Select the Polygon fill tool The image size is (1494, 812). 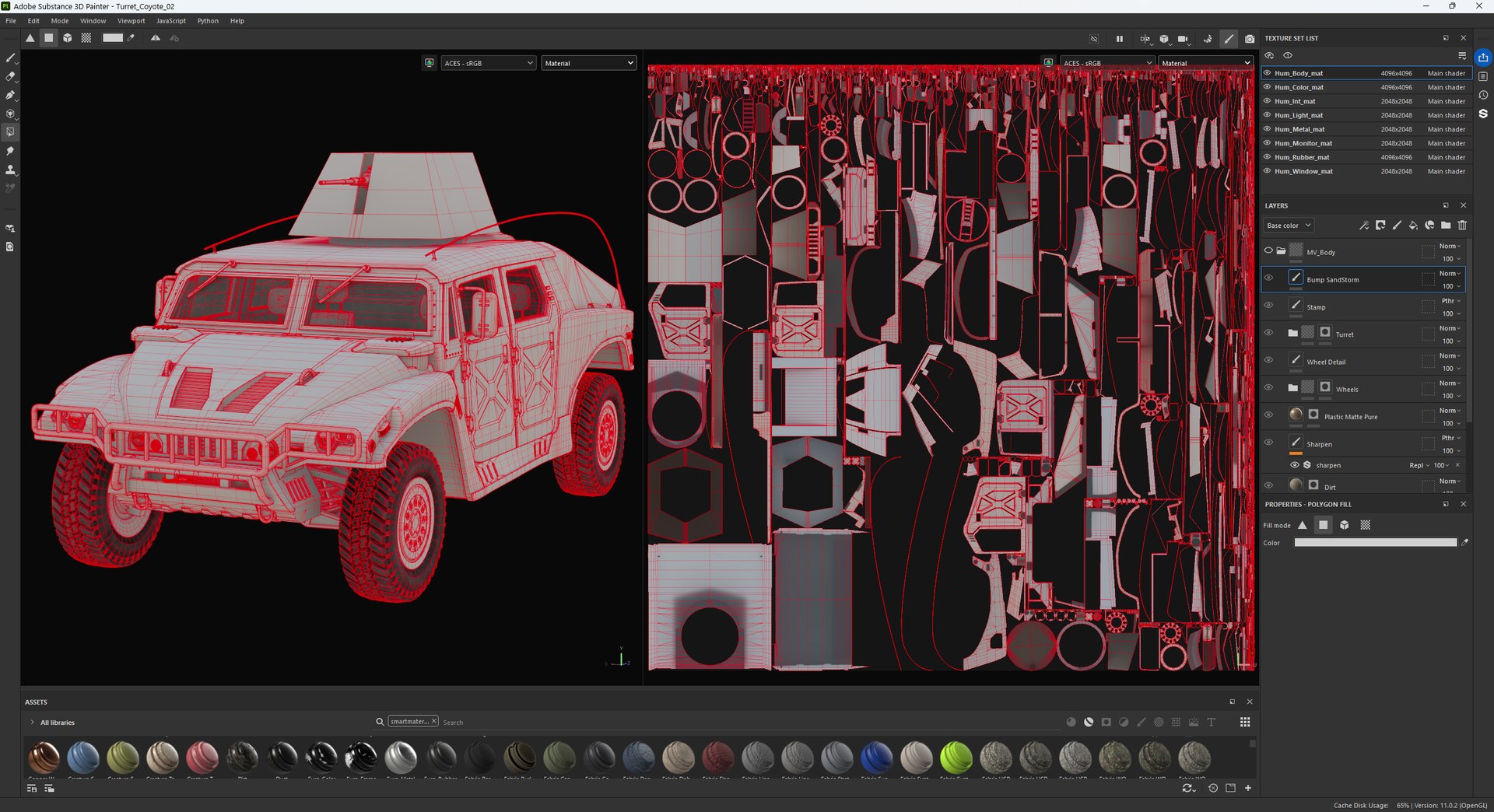[x=10, y=132]
